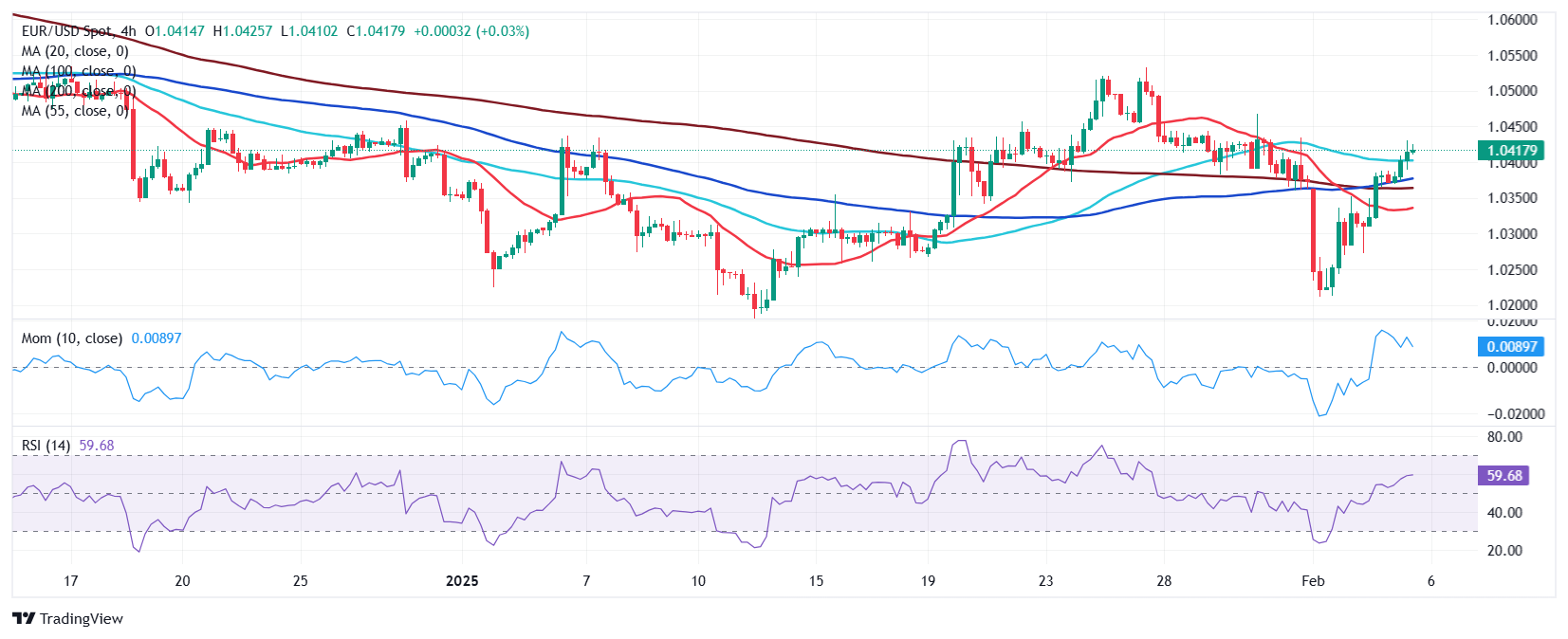Screen dimensions: 1568x639
Task: Click the 28 date label on time axis
Action: (1164, 580)
